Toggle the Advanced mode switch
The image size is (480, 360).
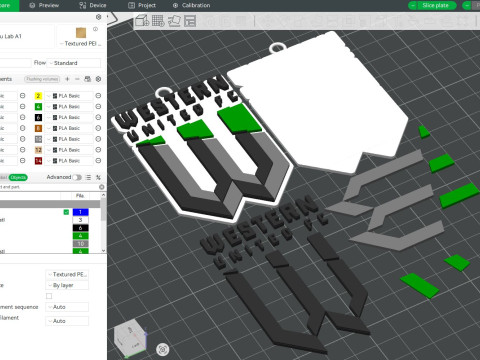coord(77,177)
